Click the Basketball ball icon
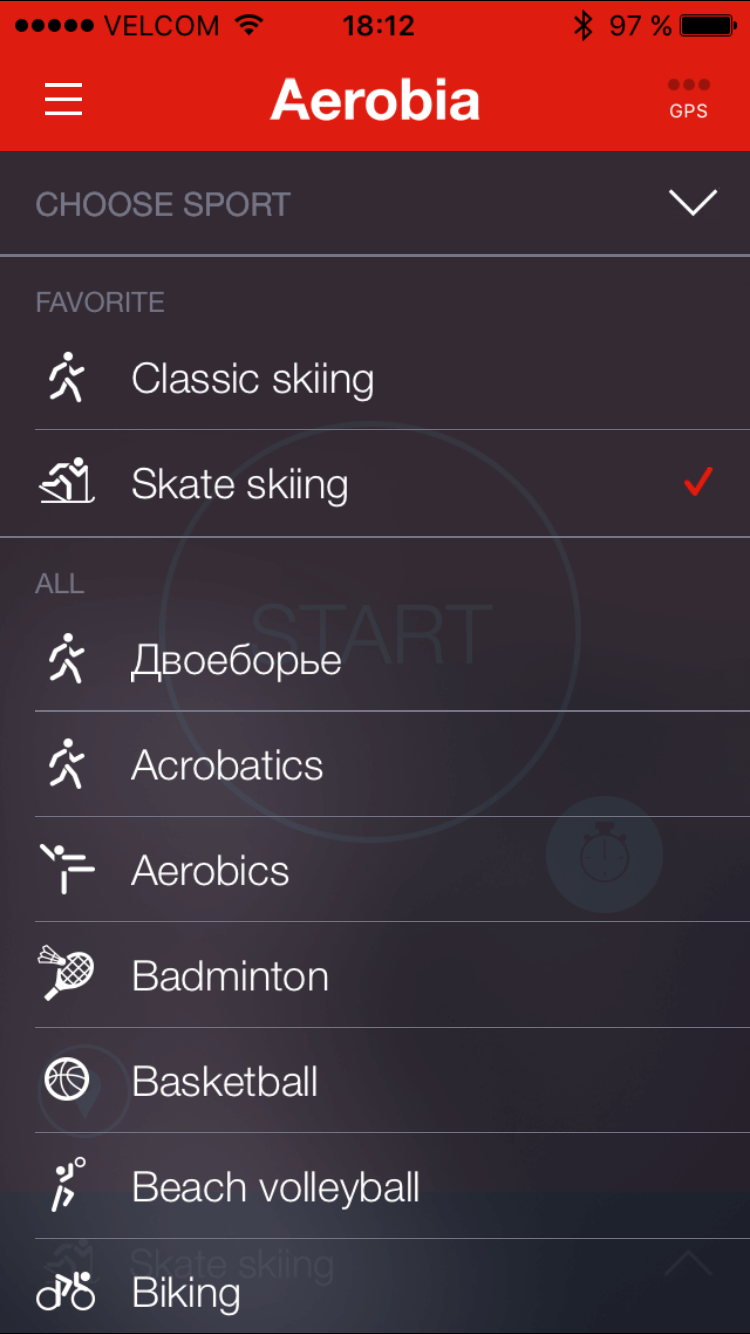 click(x=67, y=1081)
